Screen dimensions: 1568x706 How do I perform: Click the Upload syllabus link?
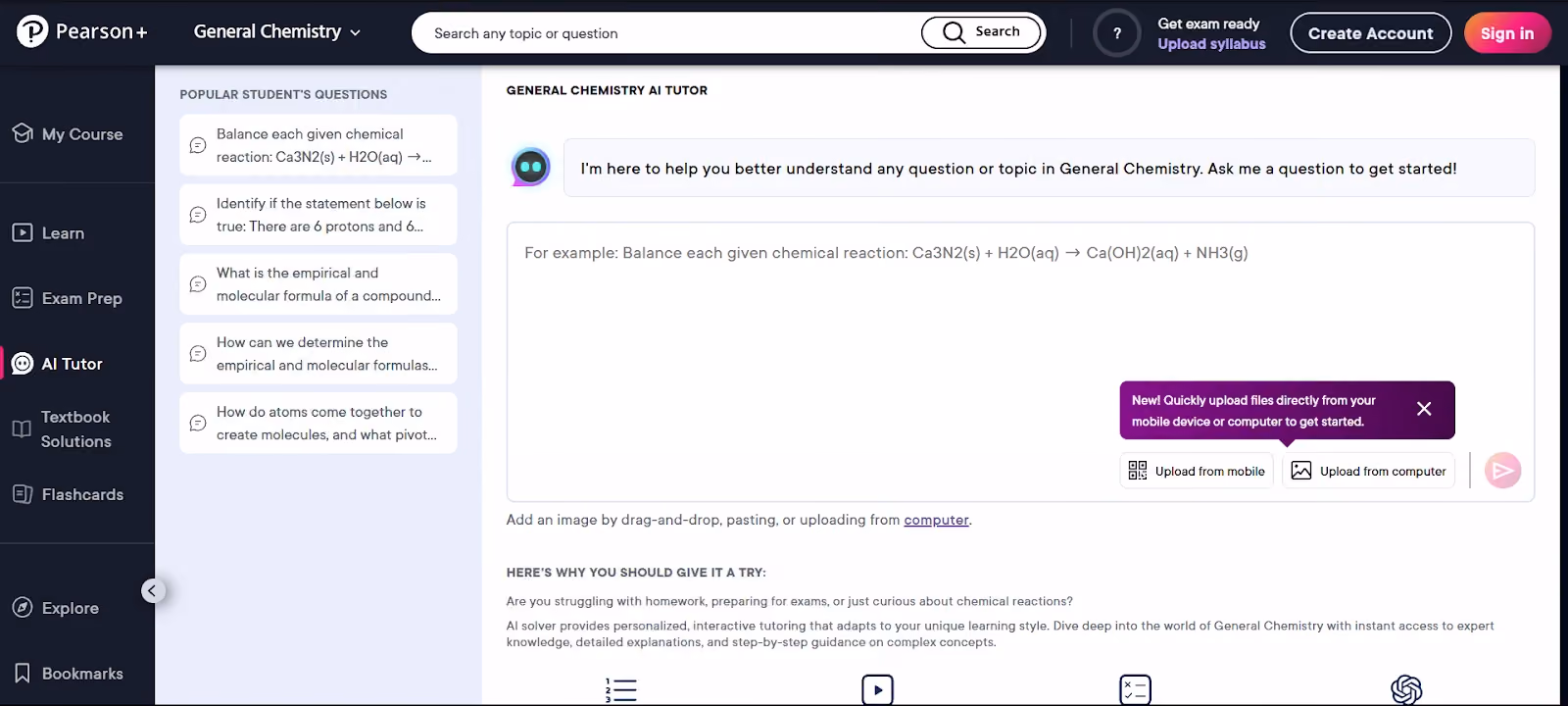pos(1211,44)
